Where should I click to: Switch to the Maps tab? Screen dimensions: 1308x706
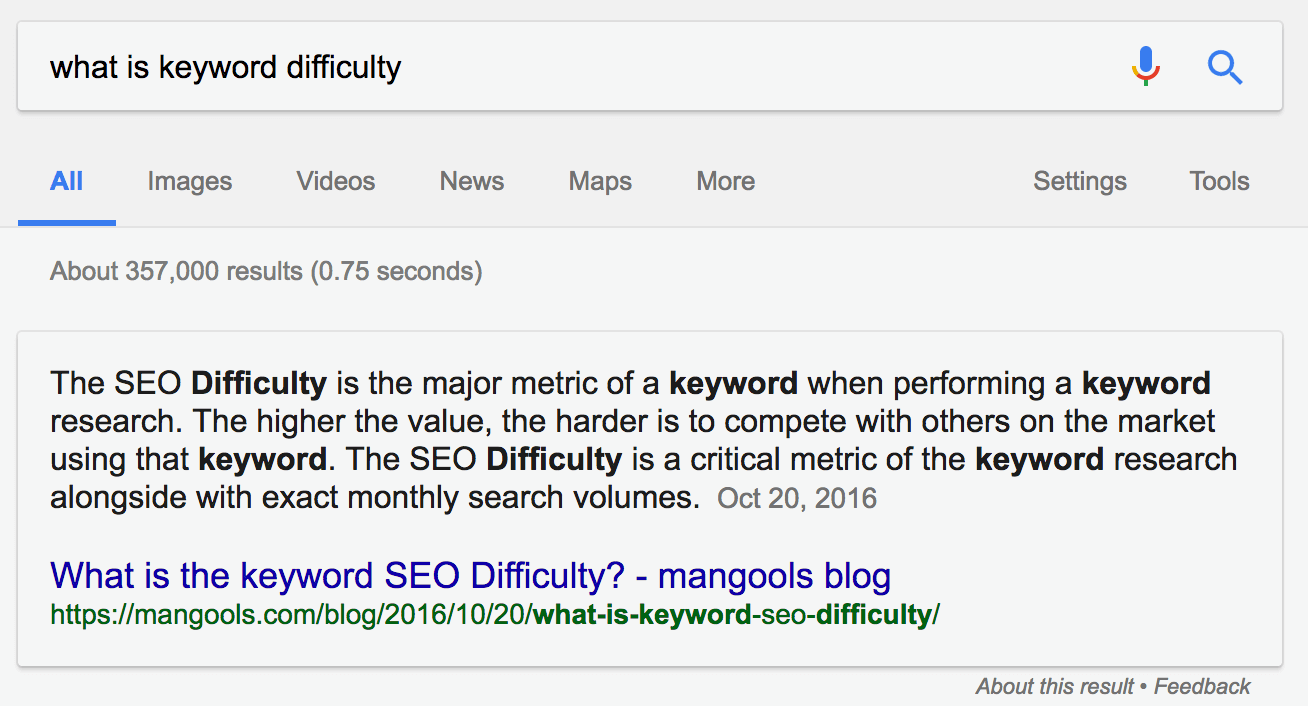click(600, 181)
